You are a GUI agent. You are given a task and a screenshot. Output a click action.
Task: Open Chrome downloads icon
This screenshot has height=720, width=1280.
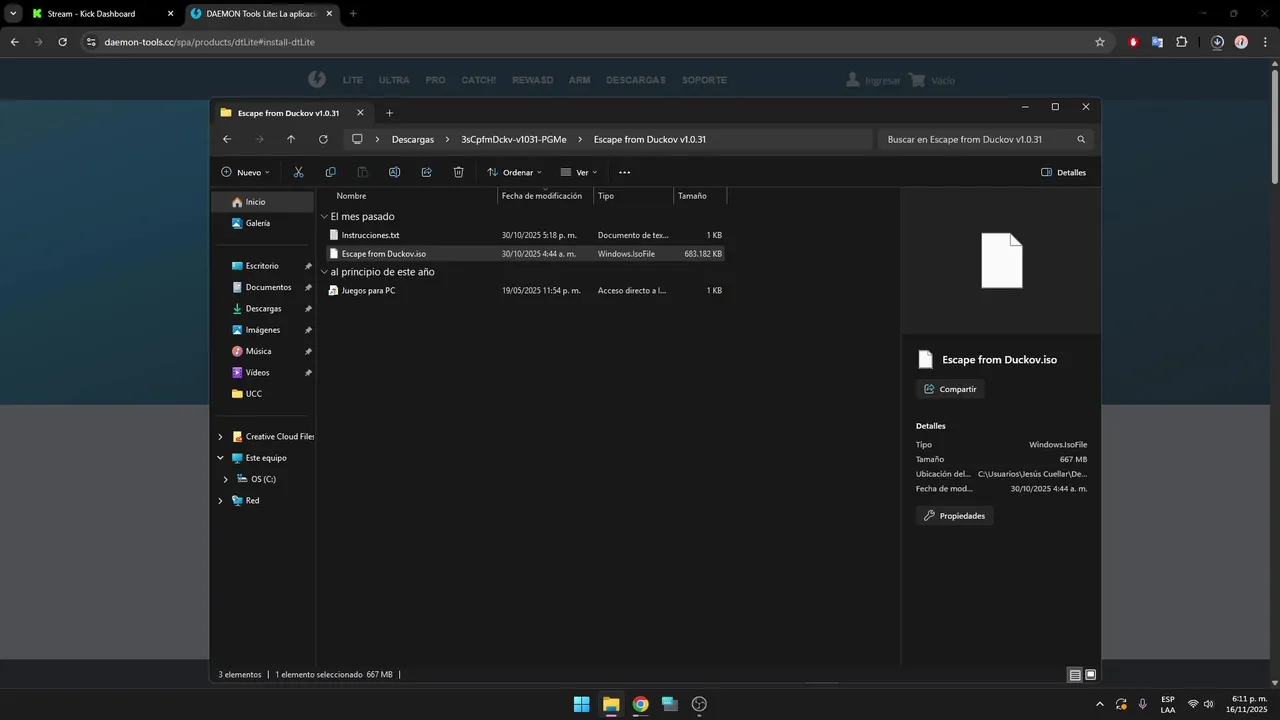click(1217, 42)
